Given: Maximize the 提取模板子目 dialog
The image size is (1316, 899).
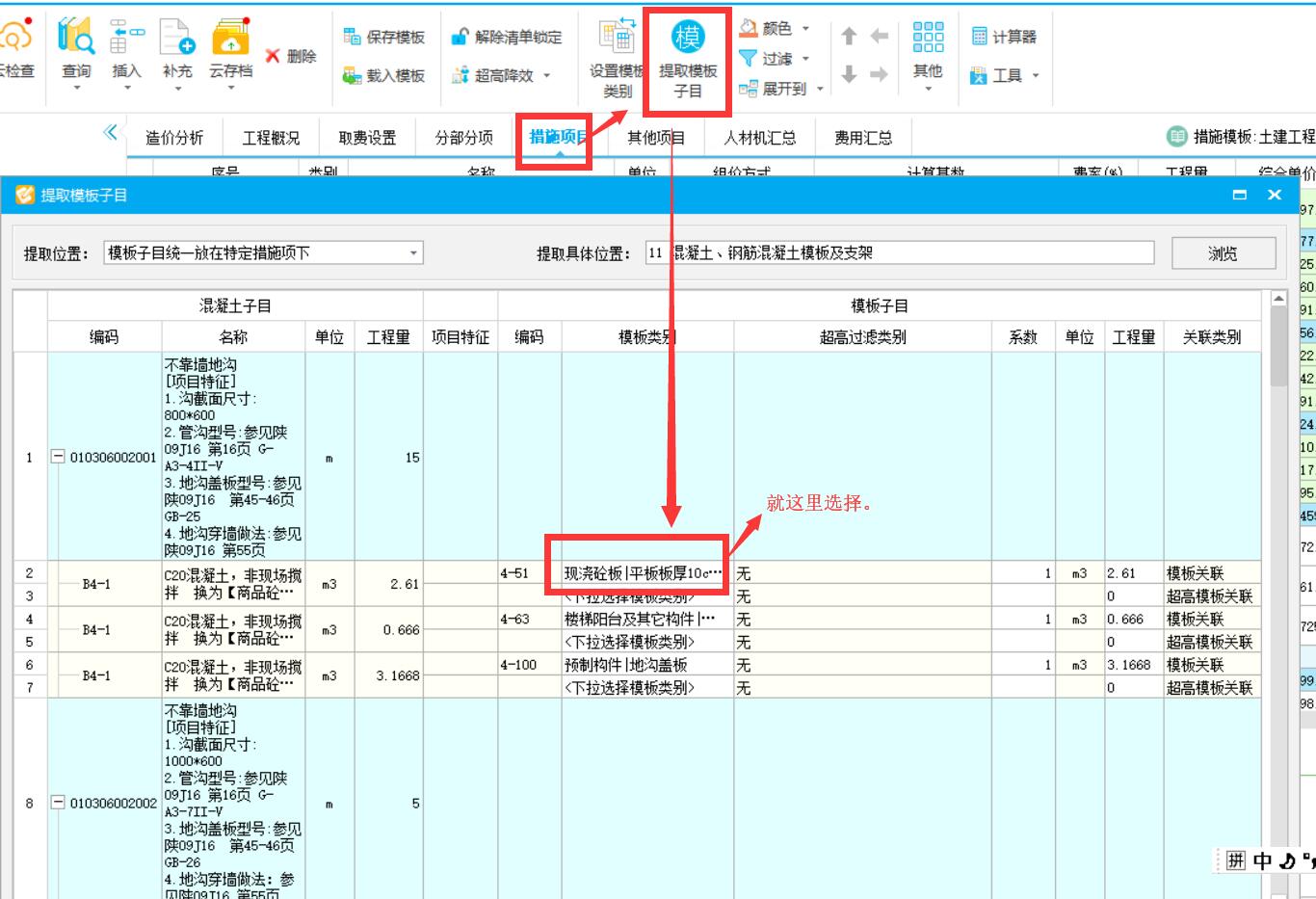Looking at the screenshot, I should (1240, 195).
